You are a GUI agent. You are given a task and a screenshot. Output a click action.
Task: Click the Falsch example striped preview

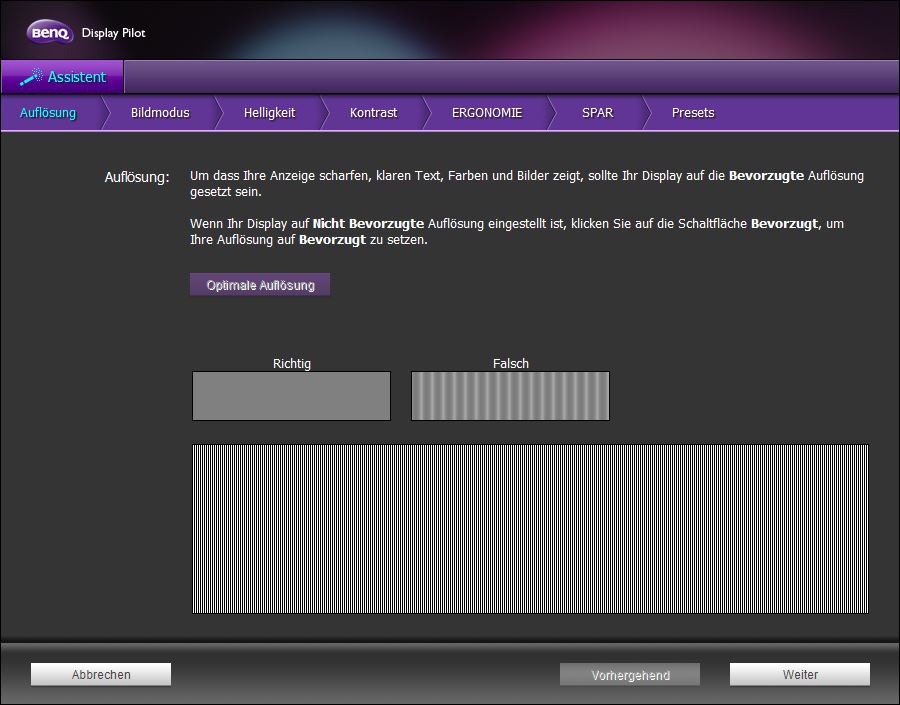point(510,396)
